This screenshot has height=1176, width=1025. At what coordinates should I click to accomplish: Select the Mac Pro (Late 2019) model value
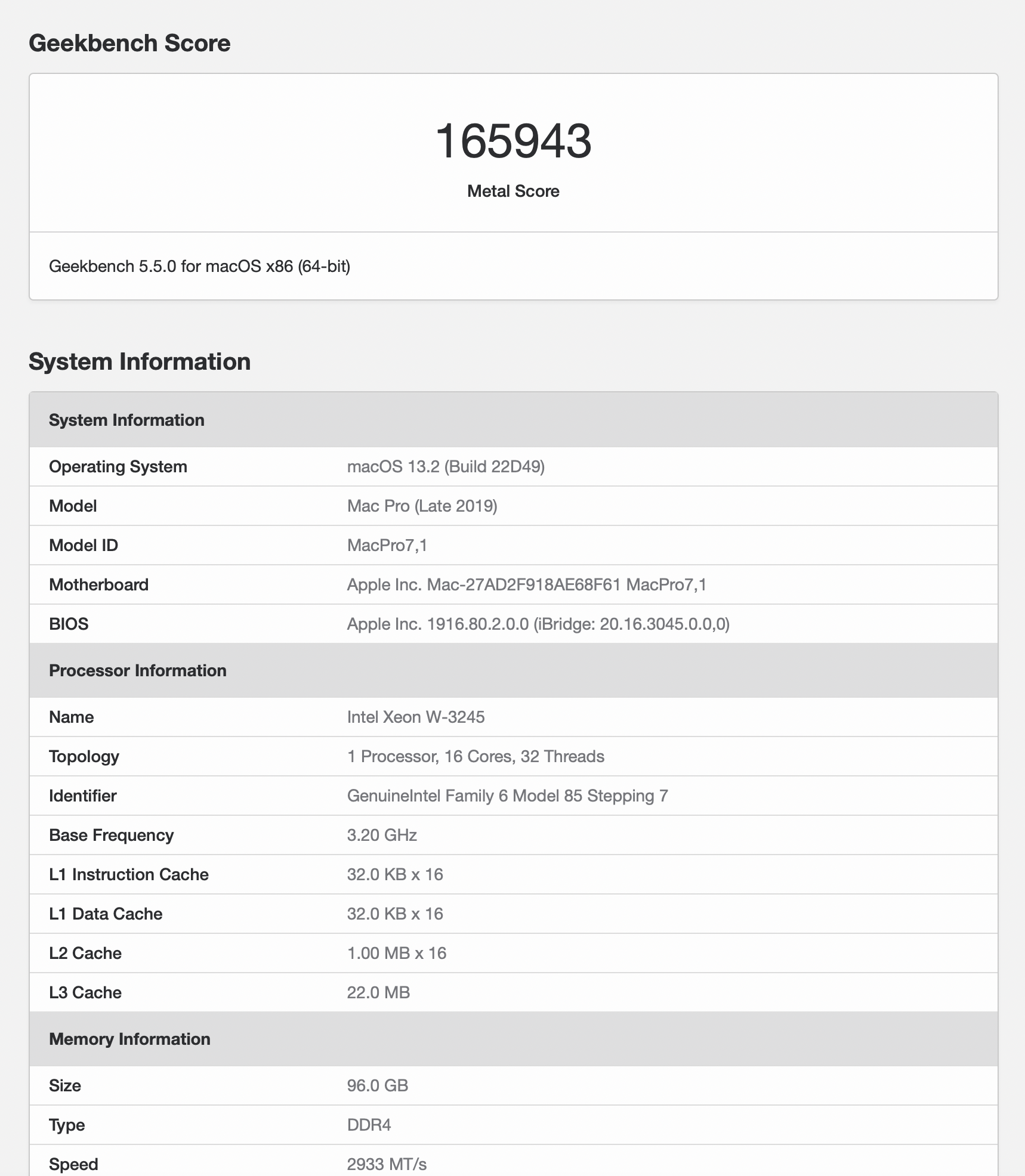click(422, 506)
